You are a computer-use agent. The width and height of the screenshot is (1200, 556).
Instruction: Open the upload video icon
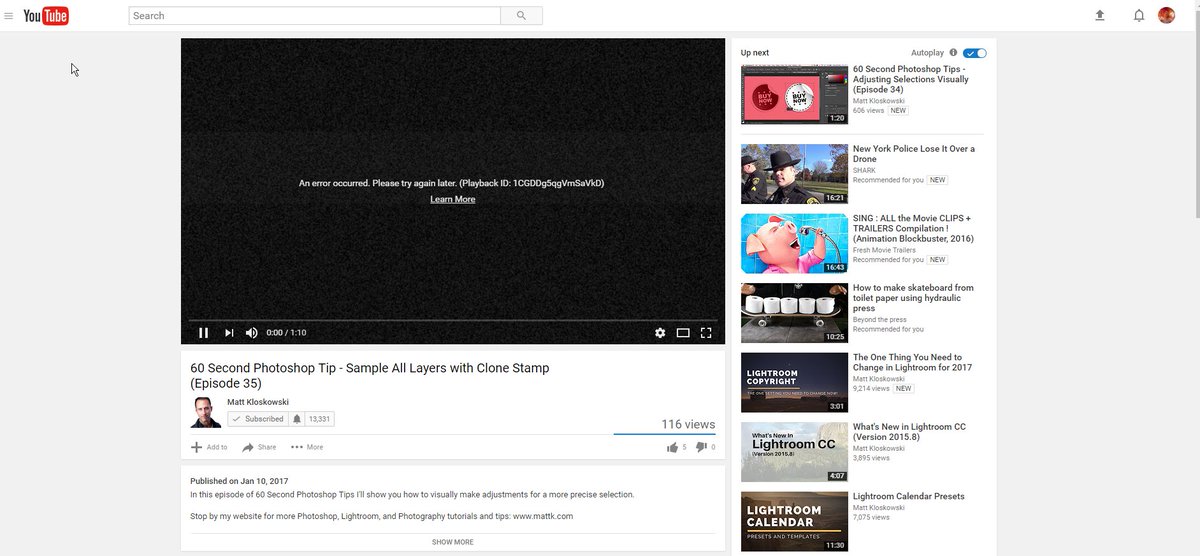(1100, 15)
